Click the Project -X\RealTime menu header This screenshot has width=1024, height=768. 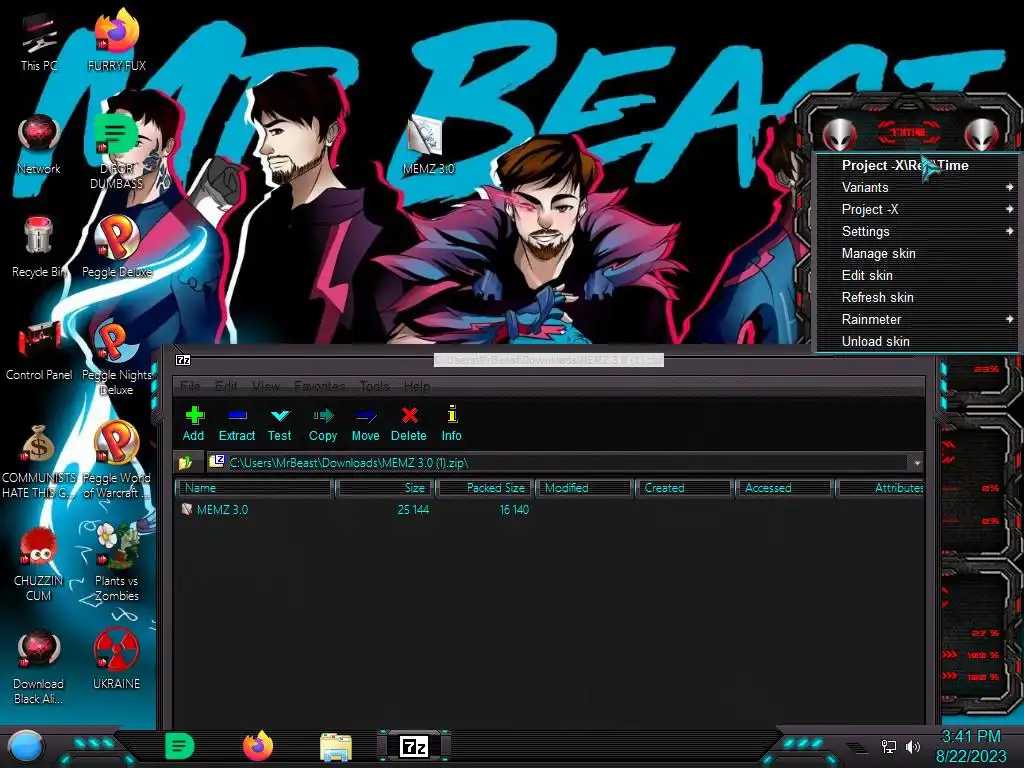[918, 165]
